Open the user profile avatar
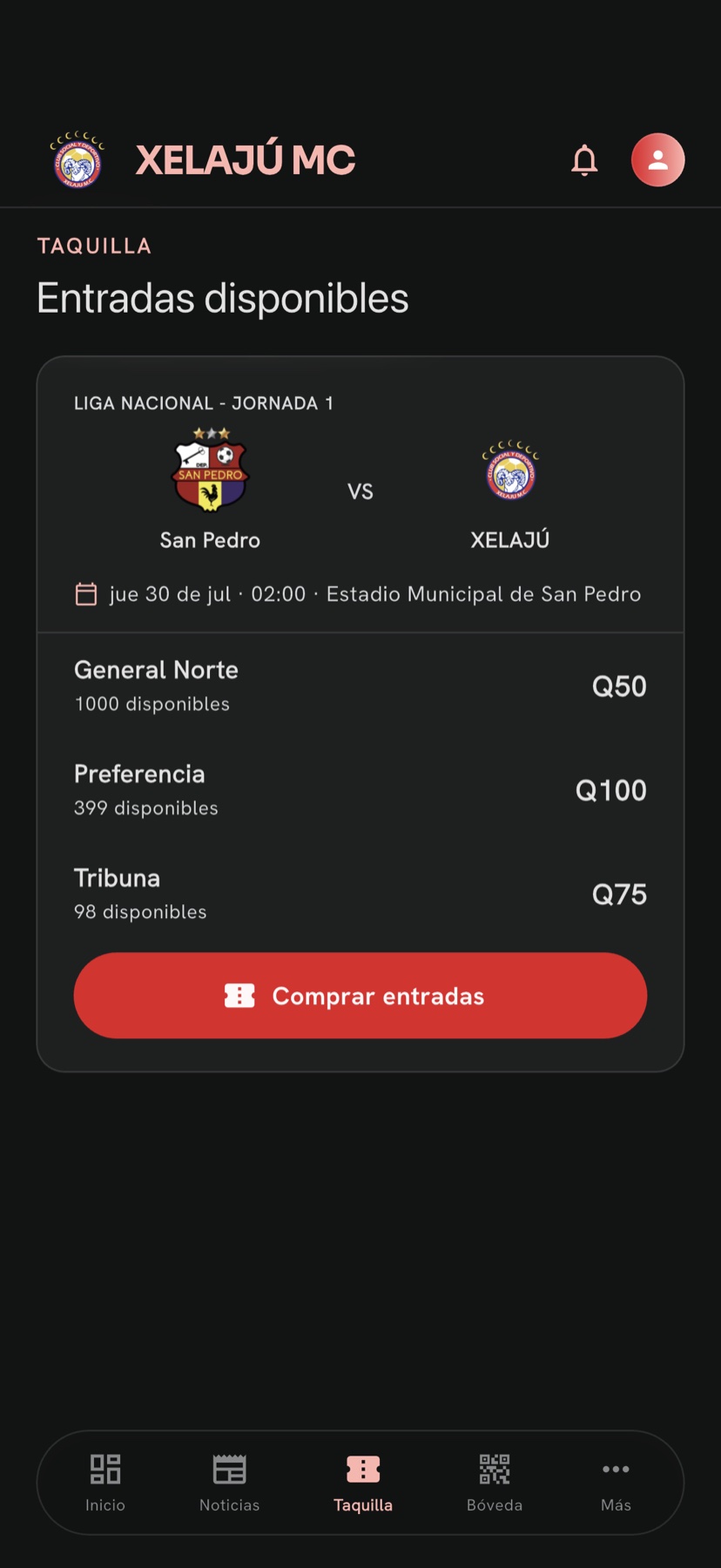The height and width of the screenshot is (1568, 721). coord(657,160)
